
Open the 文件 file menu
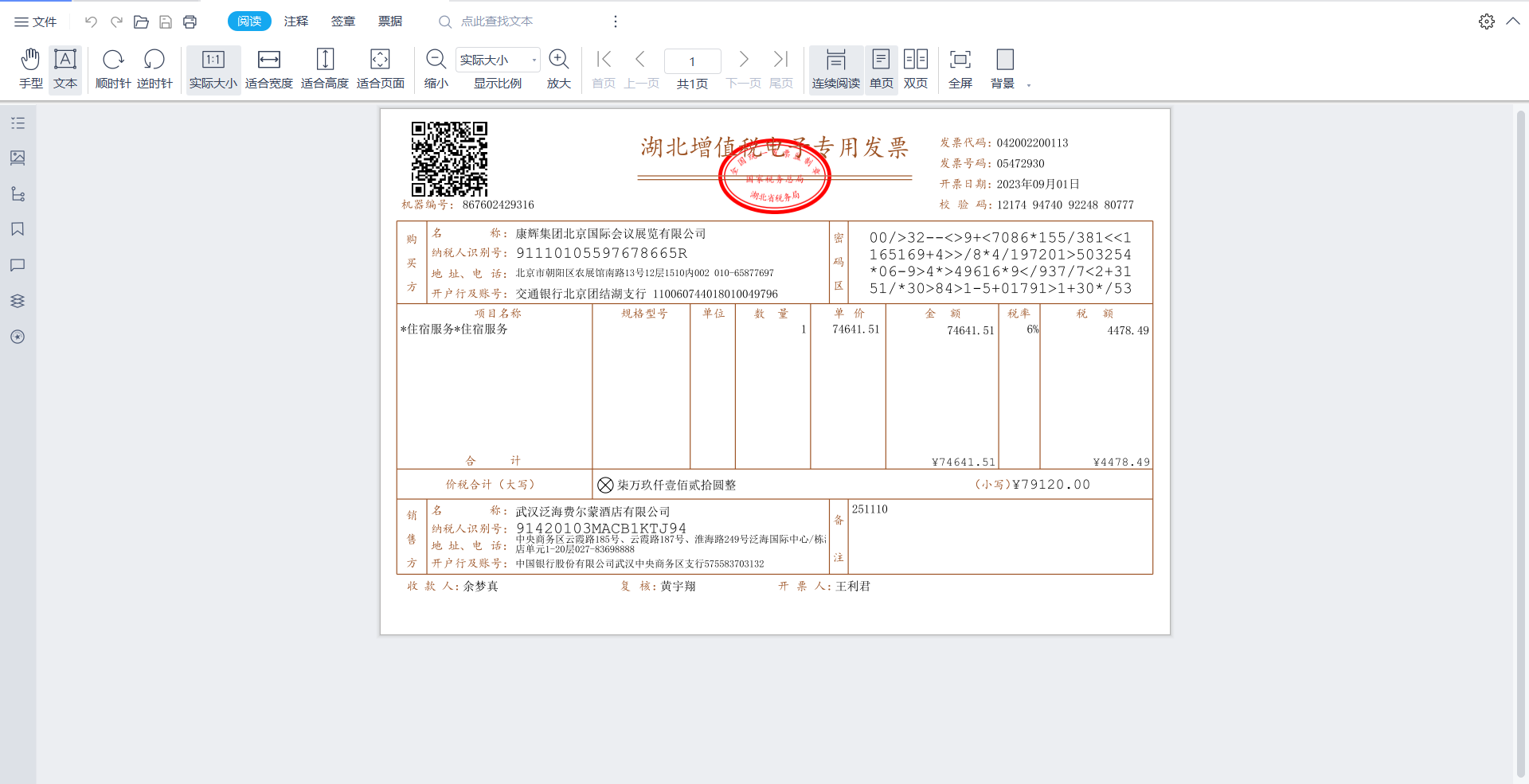(x=36, y=21)
